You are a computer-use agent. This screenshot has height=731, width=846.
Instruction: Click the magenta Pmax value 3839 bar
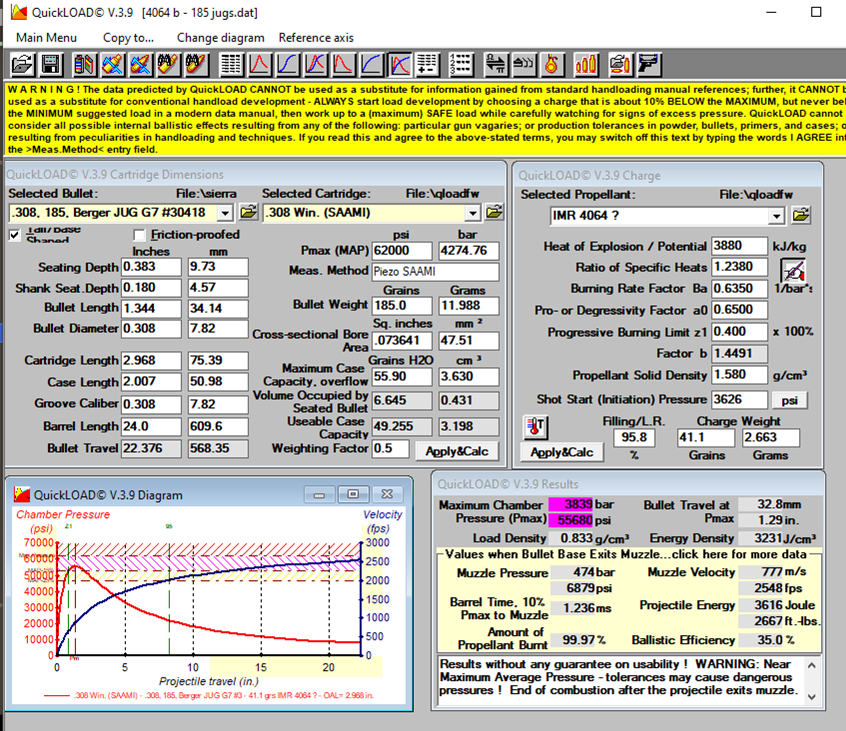pos(570,504)
